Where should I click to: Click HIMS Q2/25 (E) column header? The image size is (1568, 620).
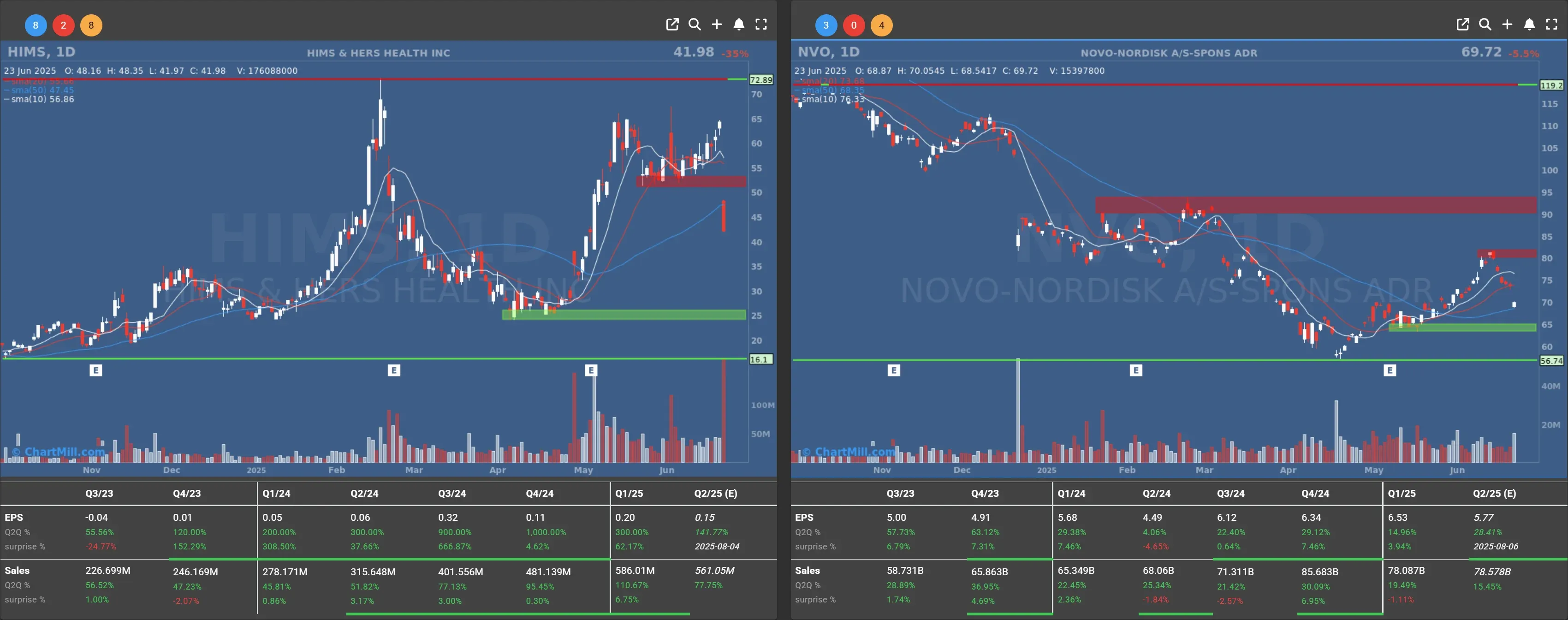(715, 493)
